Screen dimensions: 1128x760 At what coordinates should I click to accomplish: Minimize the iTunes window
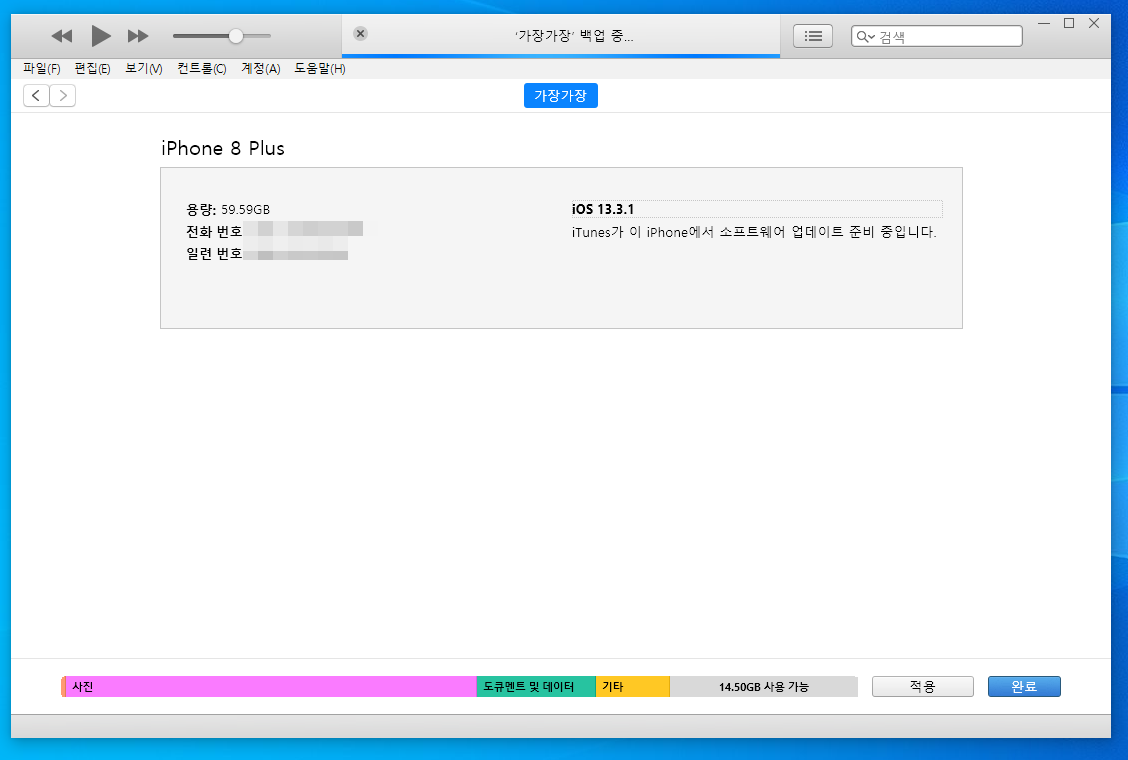pyautogui.click(x=1044, y=23)
